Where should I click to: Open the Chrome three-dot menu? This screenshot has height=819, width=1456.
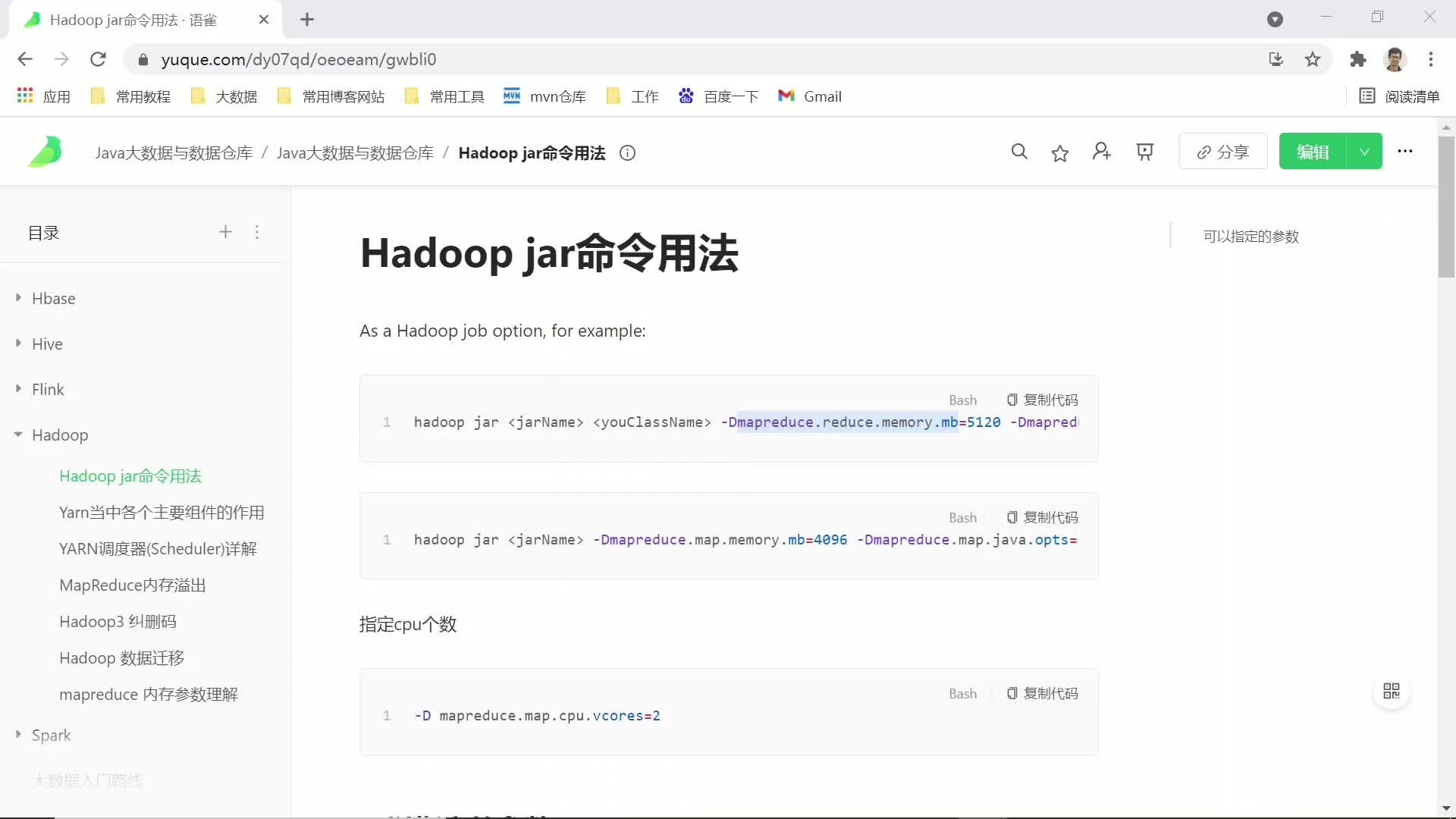(x=1431, y=59)
